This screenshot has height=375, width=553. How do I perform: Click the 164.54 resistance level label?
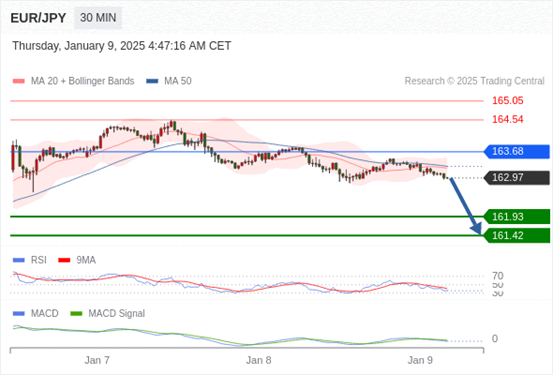tap(508, 119)
